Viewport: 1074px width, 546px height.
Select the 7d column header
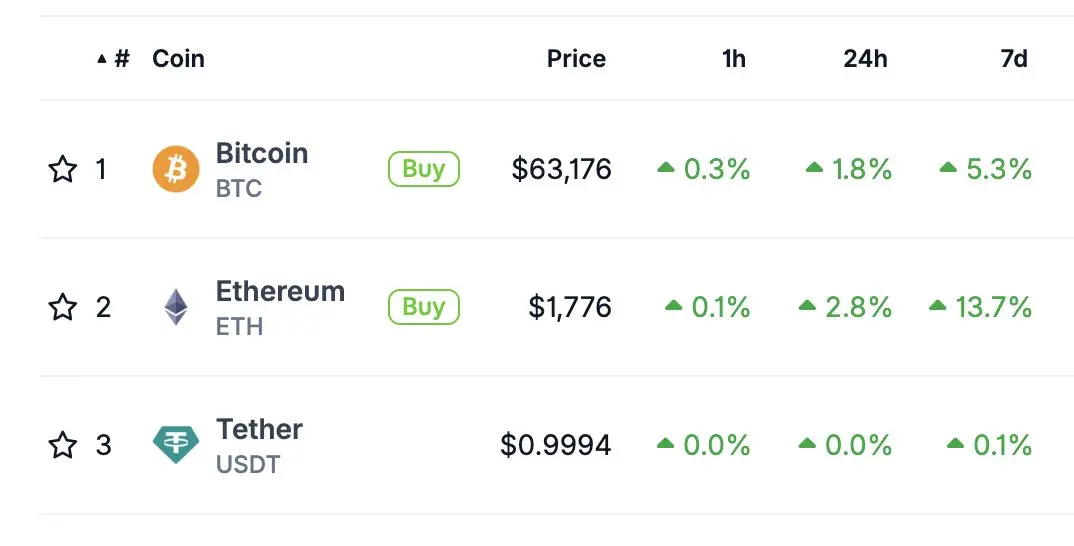(1014, 59)
